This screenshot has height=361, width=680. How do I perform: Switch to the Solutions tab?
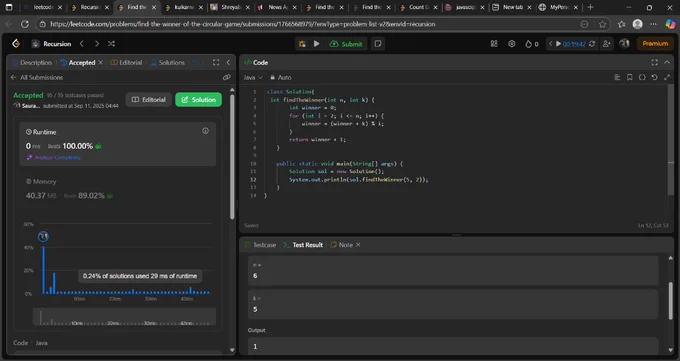click(x=167, y=62)
